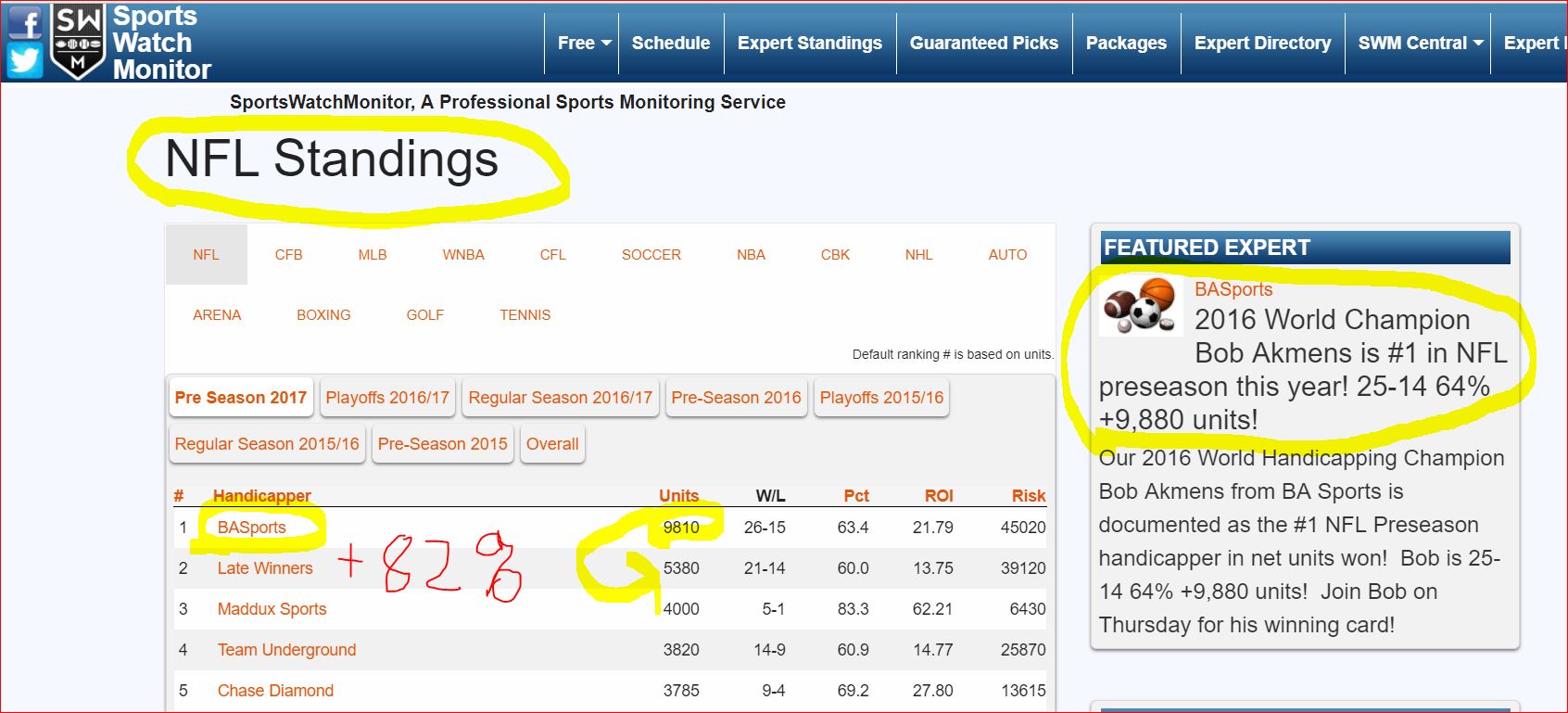
Task: Switch to the MLB sport tab
Action: coord(373,254)
